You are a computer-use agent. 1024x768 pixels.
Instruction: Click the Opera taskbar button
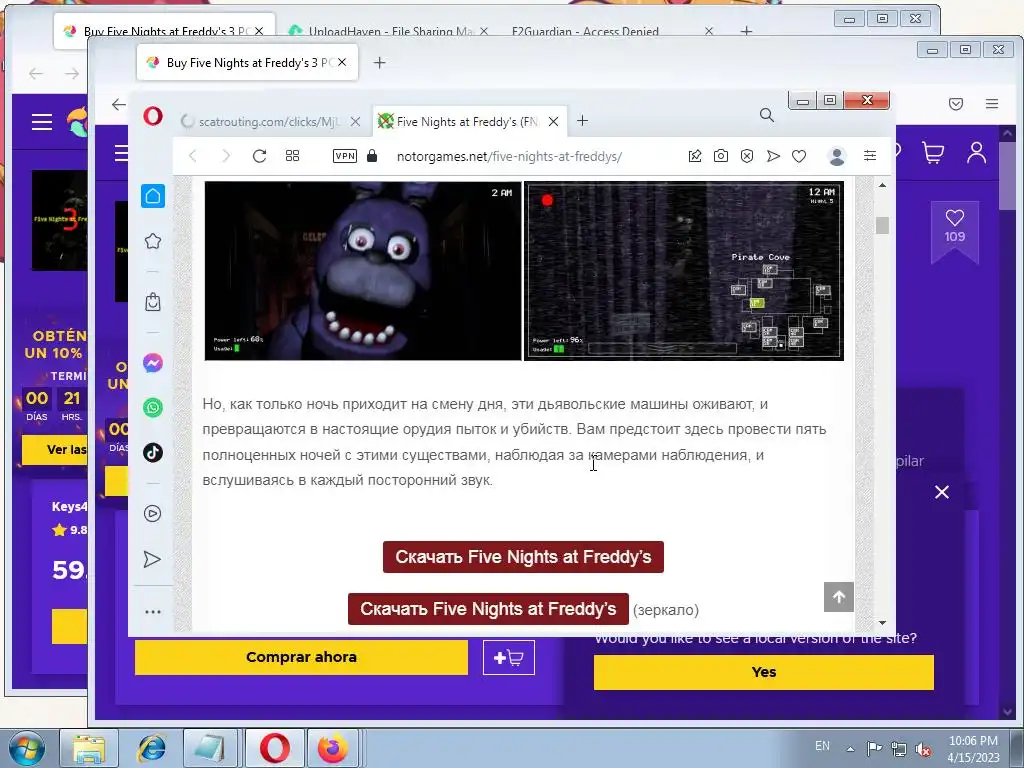click(275, 748)
